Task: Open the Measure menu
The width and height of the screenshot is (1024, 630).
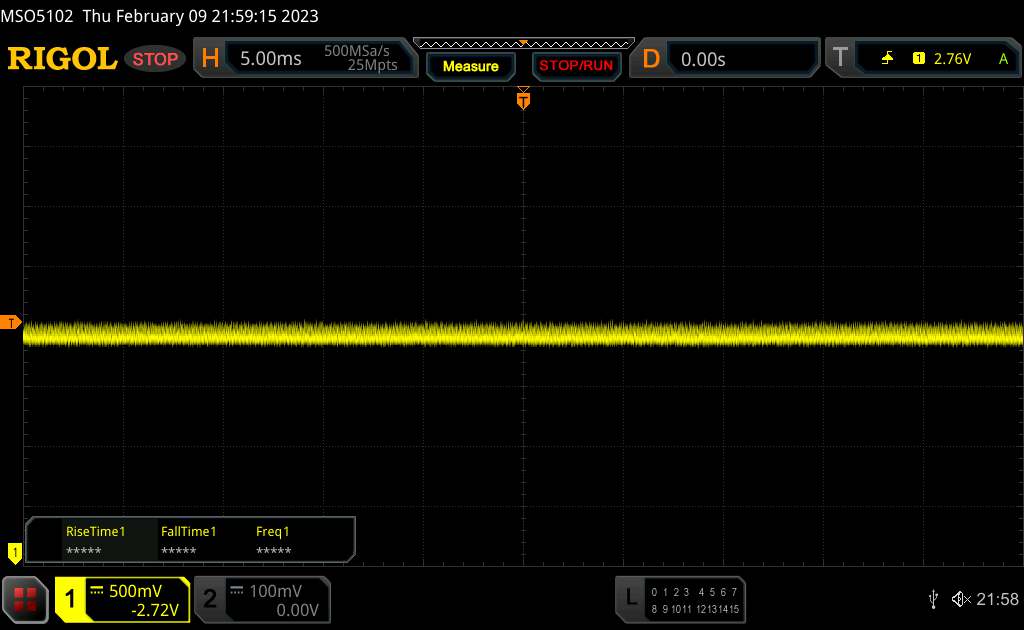Action: 470,66
